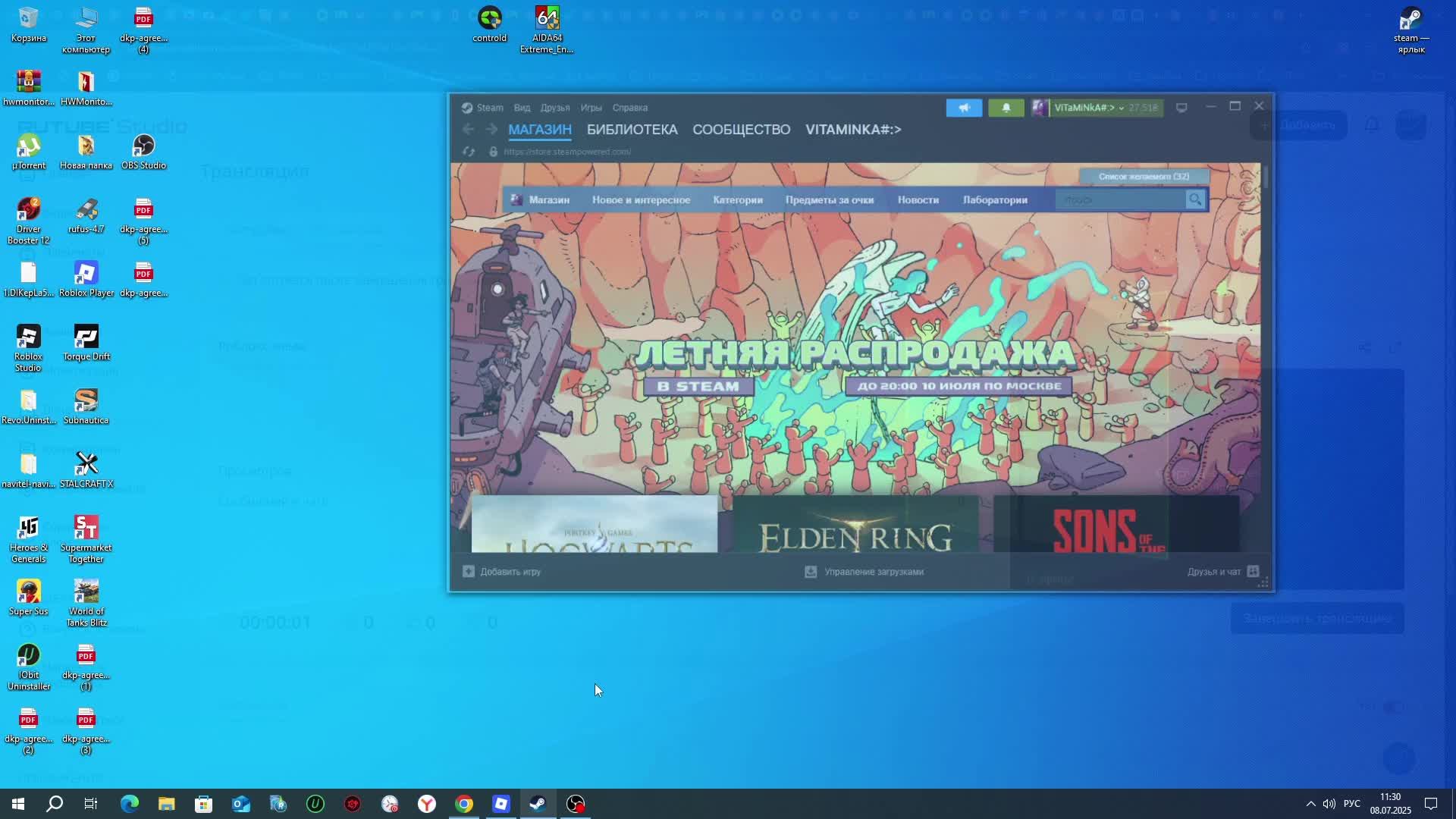
Task: Expand the Категории menu
Action: (x=738, y=200)
